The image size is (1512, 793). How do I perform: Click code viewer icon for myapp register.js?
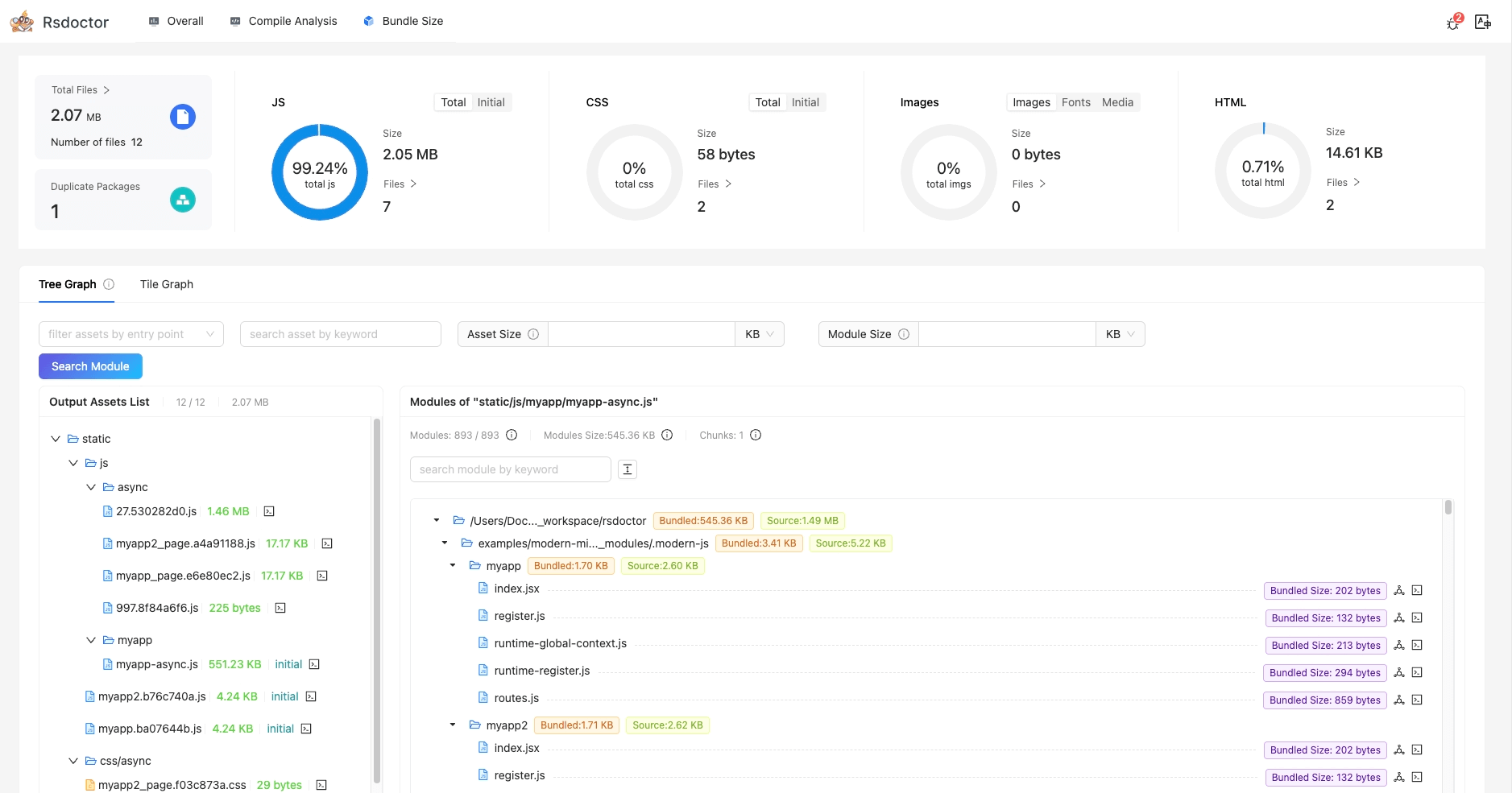(x=1417, y=617)
